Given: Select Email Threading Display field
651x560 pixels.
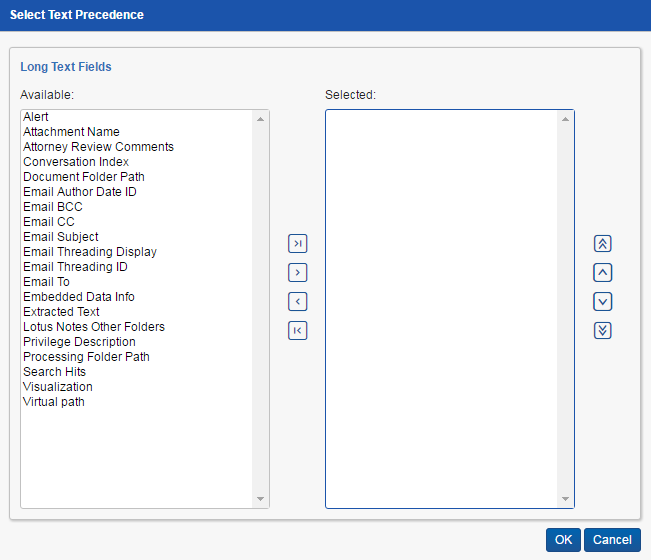Looking at the screenshot, I should pyautogui.click(x=137, y=252).
